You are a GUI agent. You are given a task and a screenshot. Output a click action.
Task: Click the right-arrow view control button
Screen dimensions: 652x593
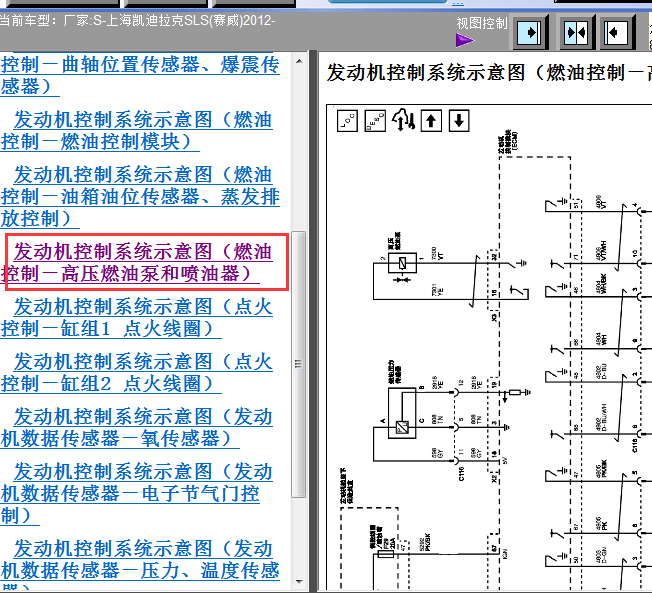point(531,32)
